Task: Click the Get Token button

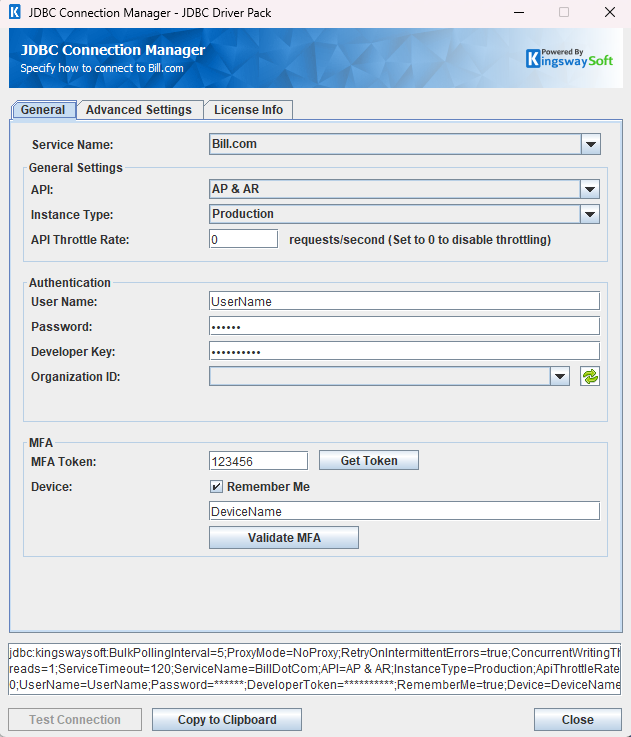Action: (x=369, y=461)
